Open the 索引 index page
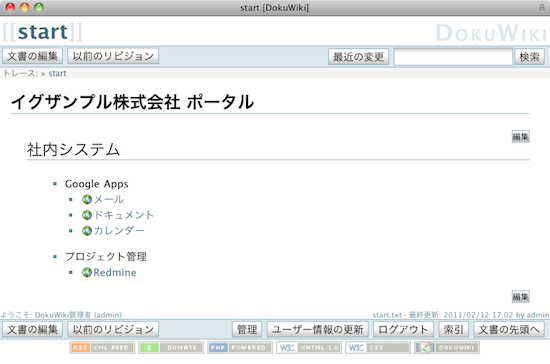This screenshot has width=550, height=364. tap(454, 330)
